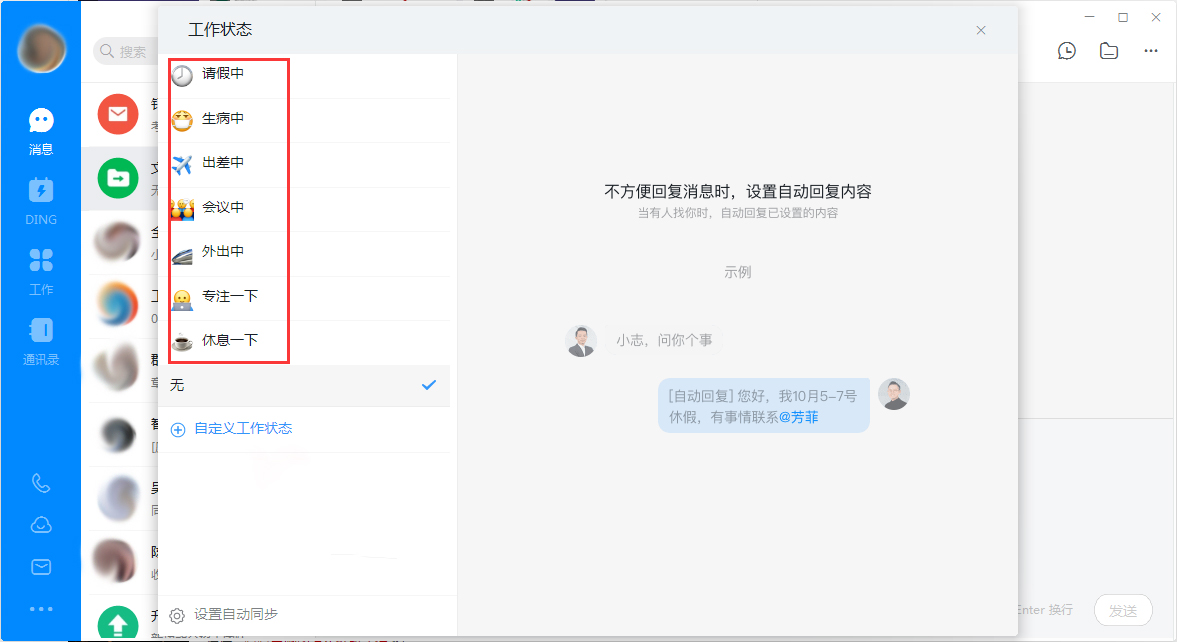Open the ... menu in the title bar
1177x642 pixels.
tap(1151, 50)
